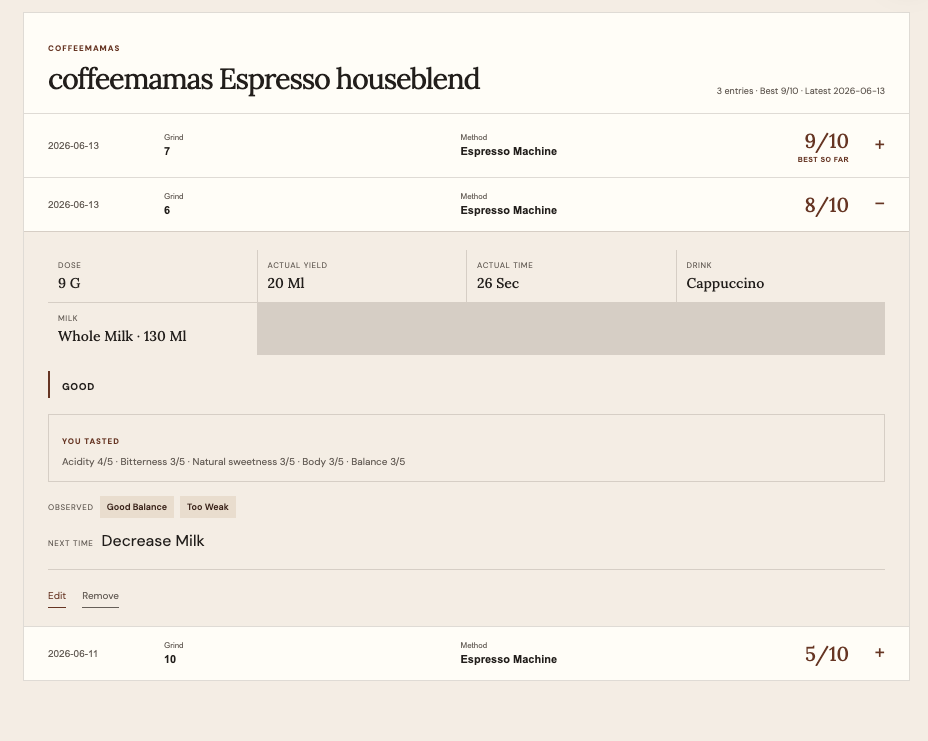The image size is (928, 741).
Task: Click Espresso Machine in the 8/10 row
Action: pyautogui.click(x=508, y=211)
